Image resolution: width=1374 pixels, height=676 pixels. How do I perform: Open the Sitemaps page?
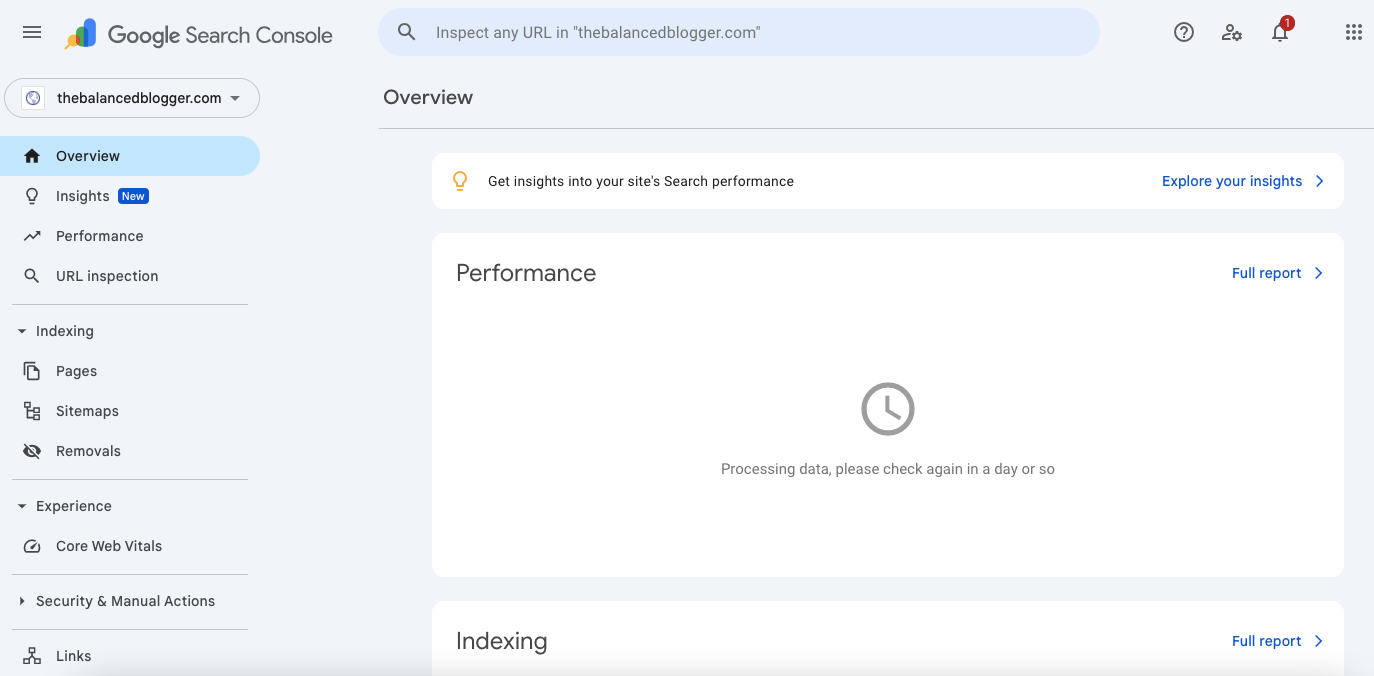[87, 411]
